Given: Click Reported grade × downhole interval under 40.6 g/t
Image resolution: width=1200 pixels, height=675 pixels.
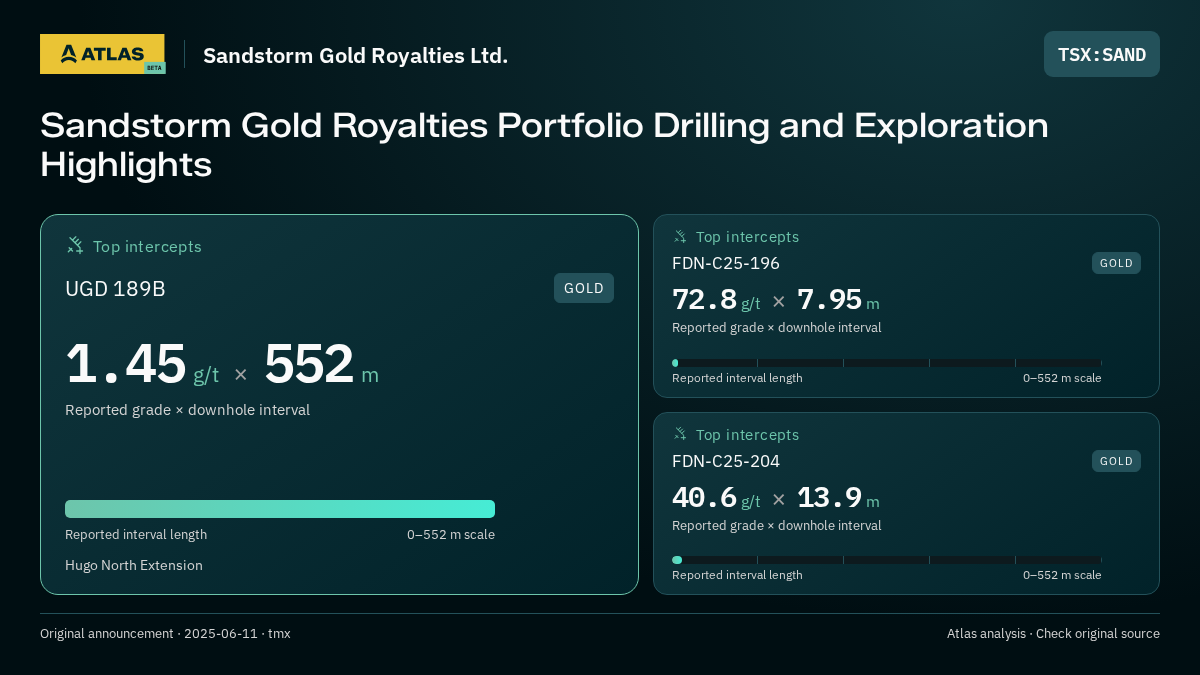Looking at the screenshot, I should coord(777,525).
